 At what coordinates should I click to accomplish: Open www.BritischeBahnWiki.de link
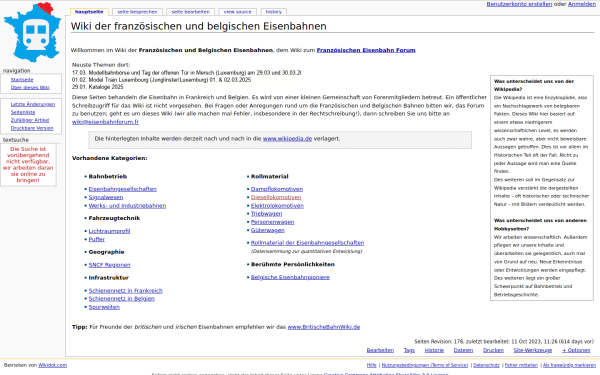(x=324, y=327)
